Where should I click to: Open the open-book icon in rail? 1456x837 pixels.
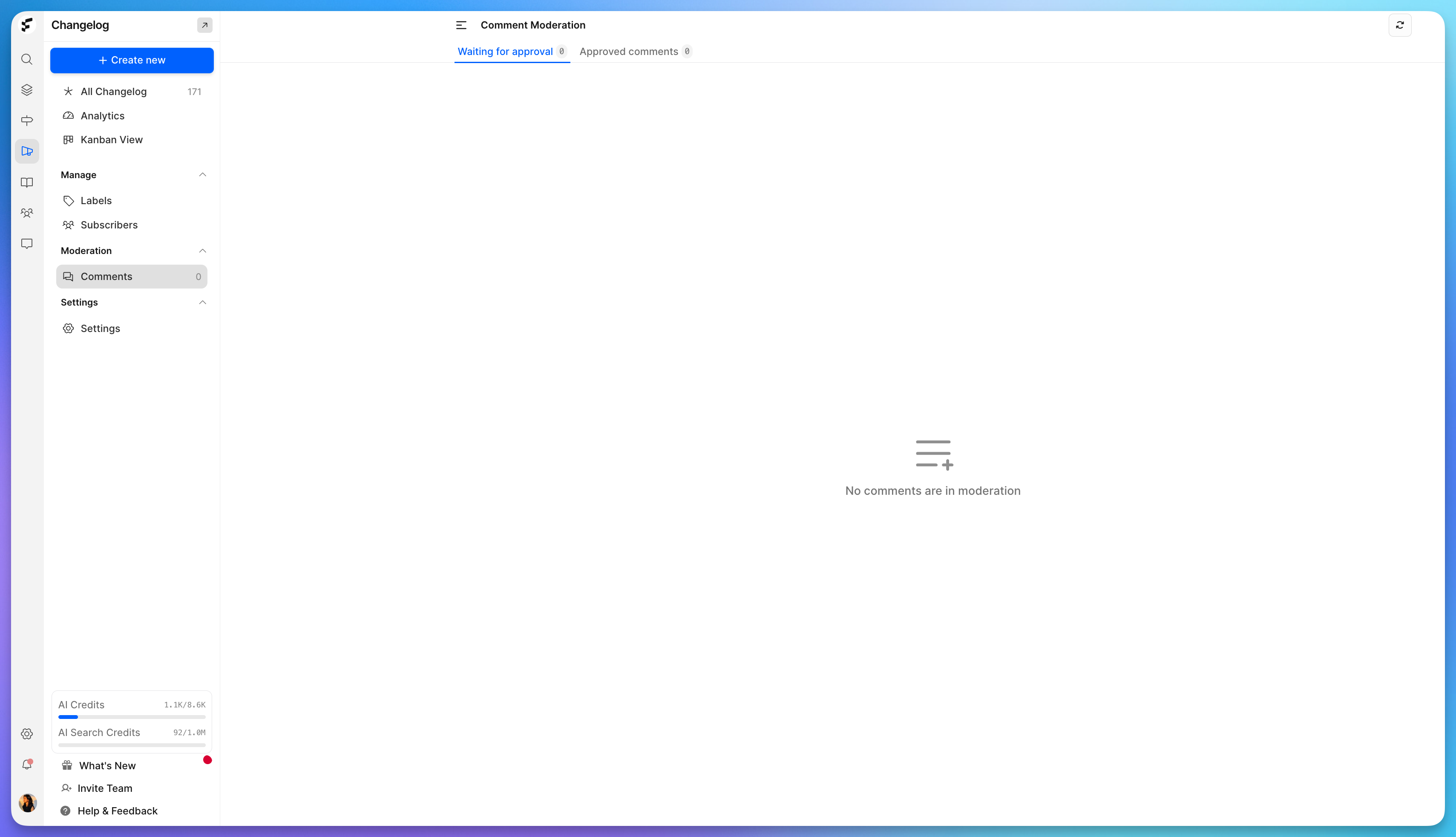point(27,182)
